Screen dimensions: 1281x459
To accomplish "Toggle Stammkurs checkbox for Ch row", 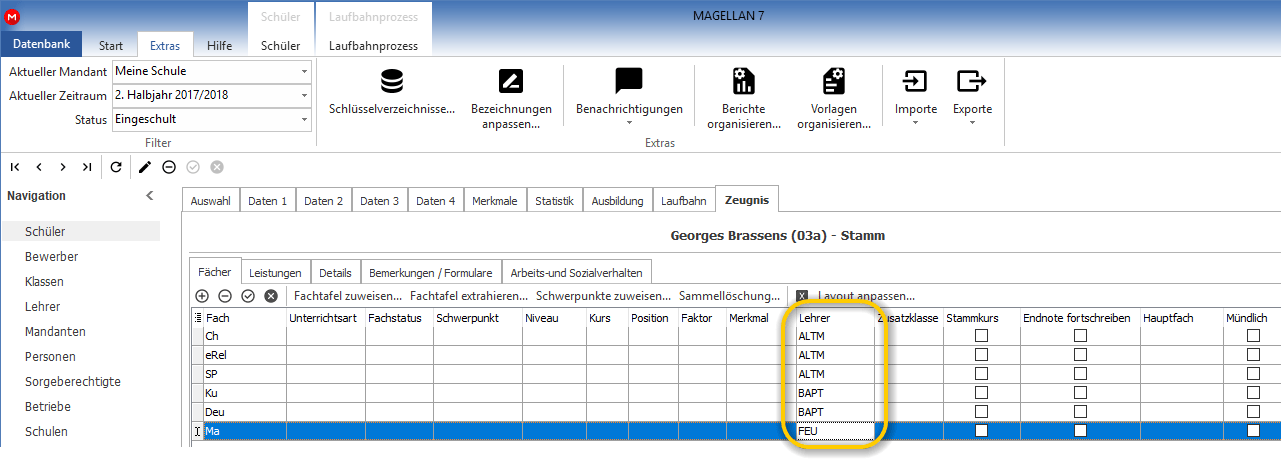I will tap(981, 335).
